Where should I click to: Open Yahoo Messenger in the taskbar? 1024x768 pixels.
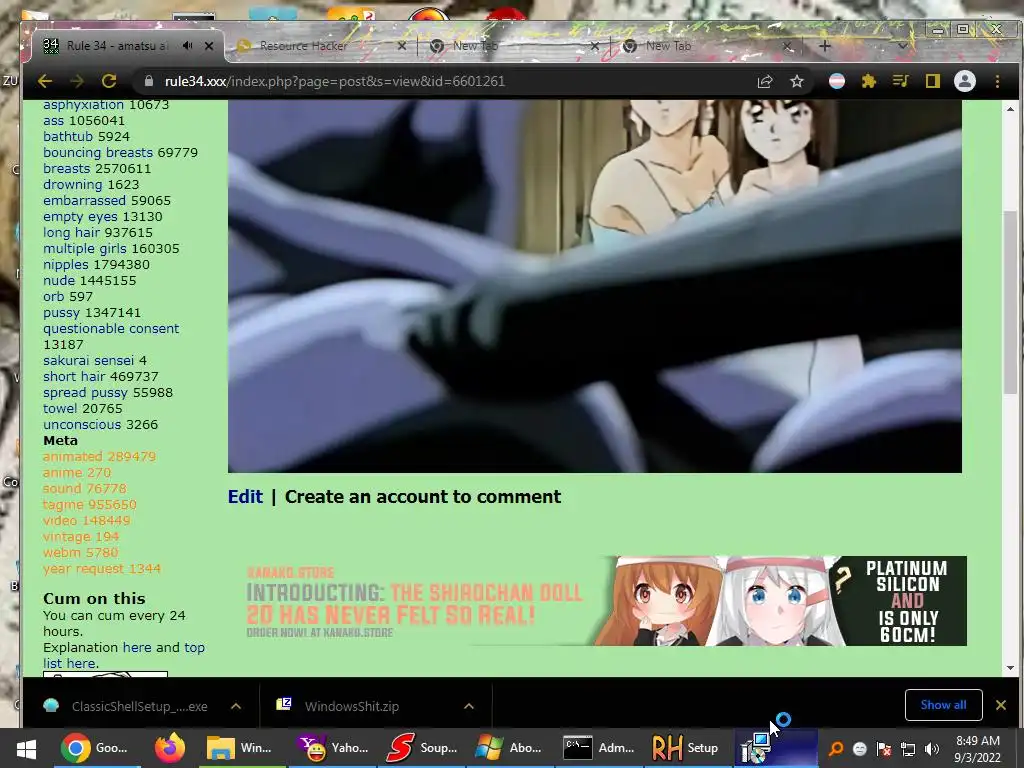pyautogui.click(x=333, y=748)
